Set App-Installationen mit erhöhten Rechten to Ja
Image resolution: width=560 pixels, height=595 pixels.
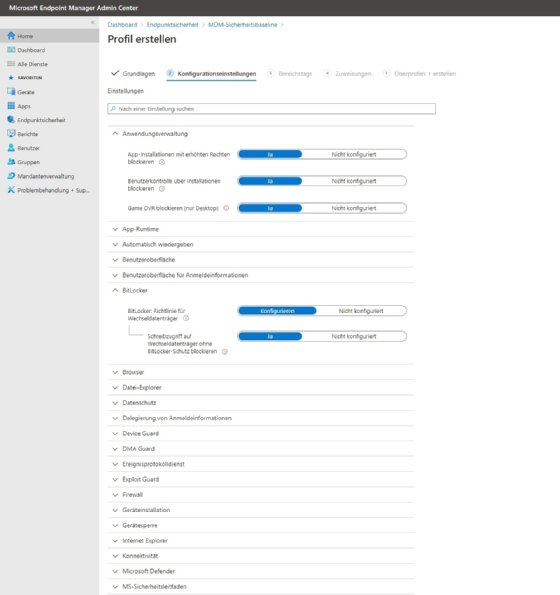(x=270, y=154)
